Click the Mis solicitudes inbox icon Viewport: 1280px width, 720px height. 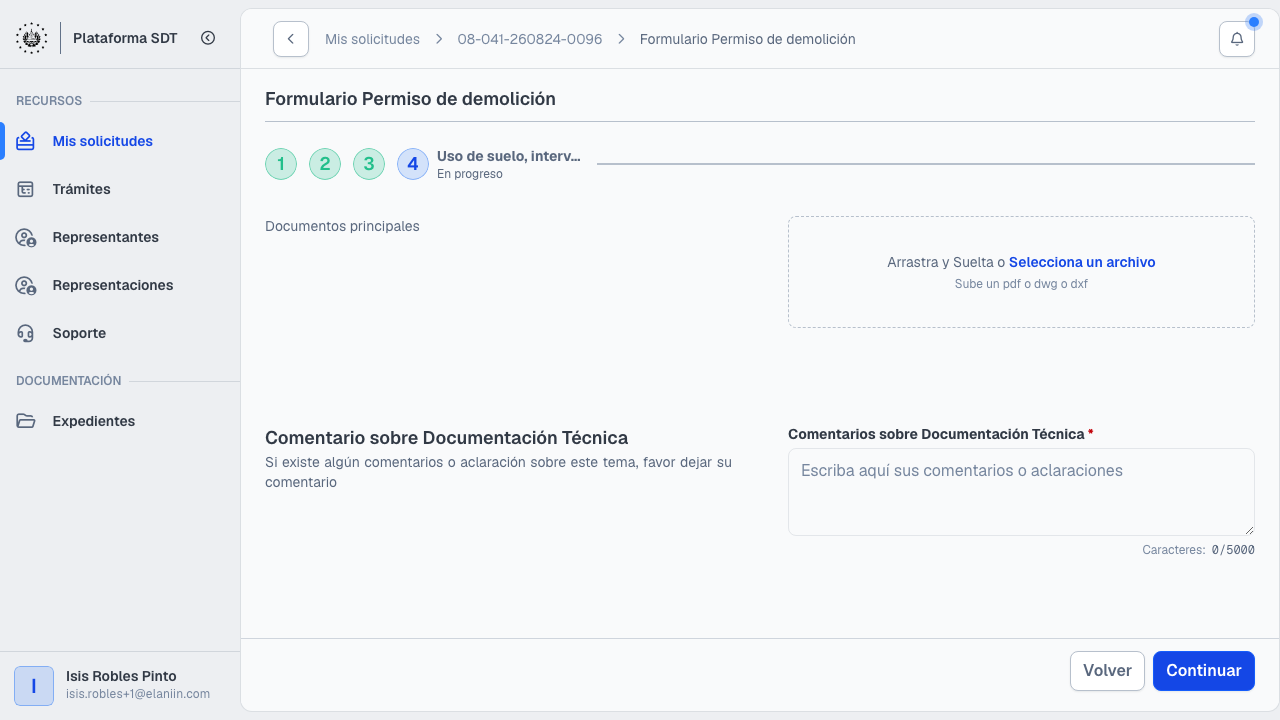(26, 141)
